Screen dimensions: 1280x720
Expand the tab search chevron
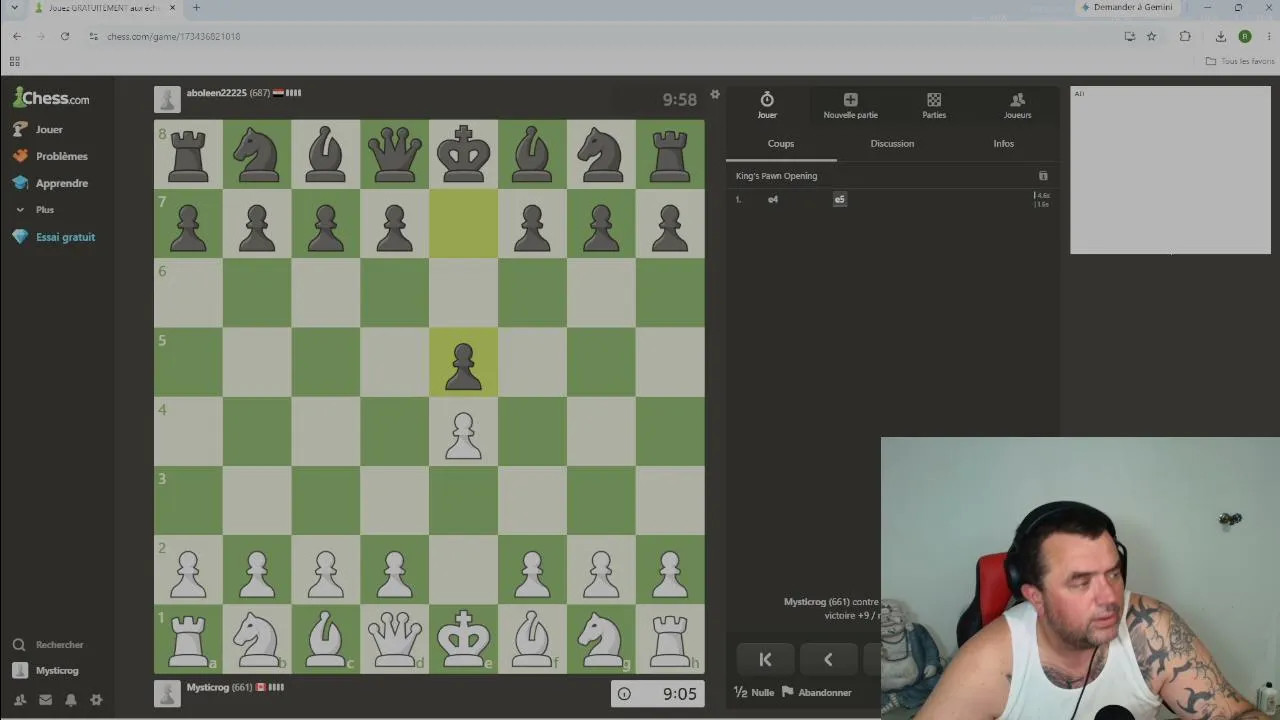coord(14,8)
